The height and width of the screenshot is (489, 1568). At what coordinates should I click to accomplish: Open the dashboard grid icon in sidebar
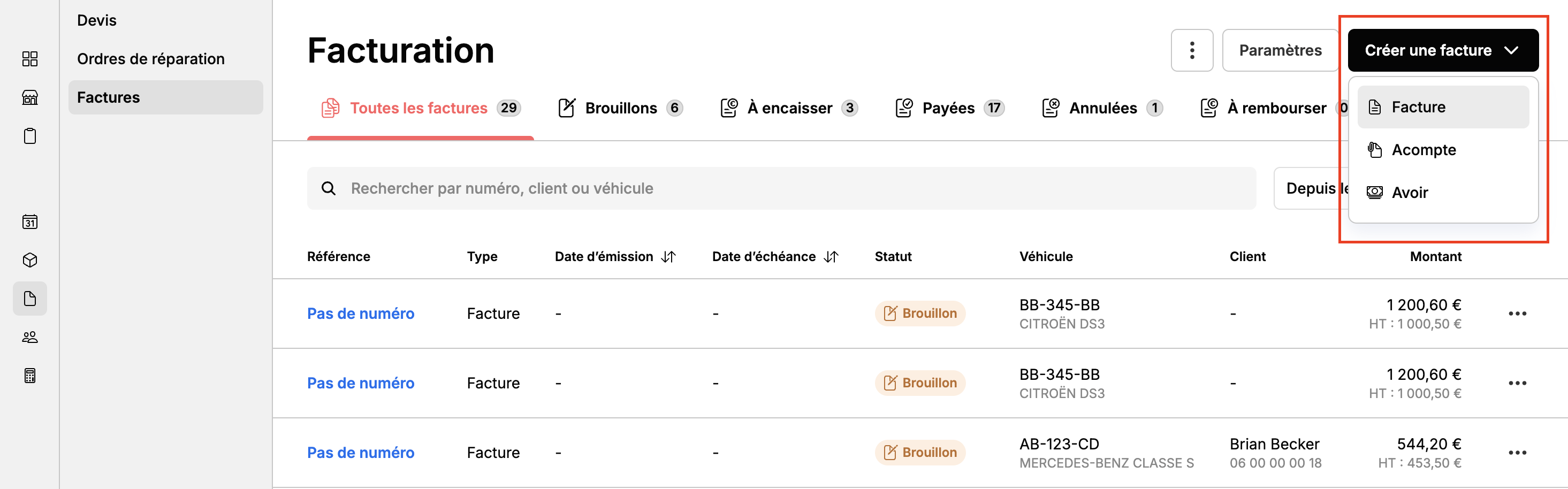click(30, 59)
